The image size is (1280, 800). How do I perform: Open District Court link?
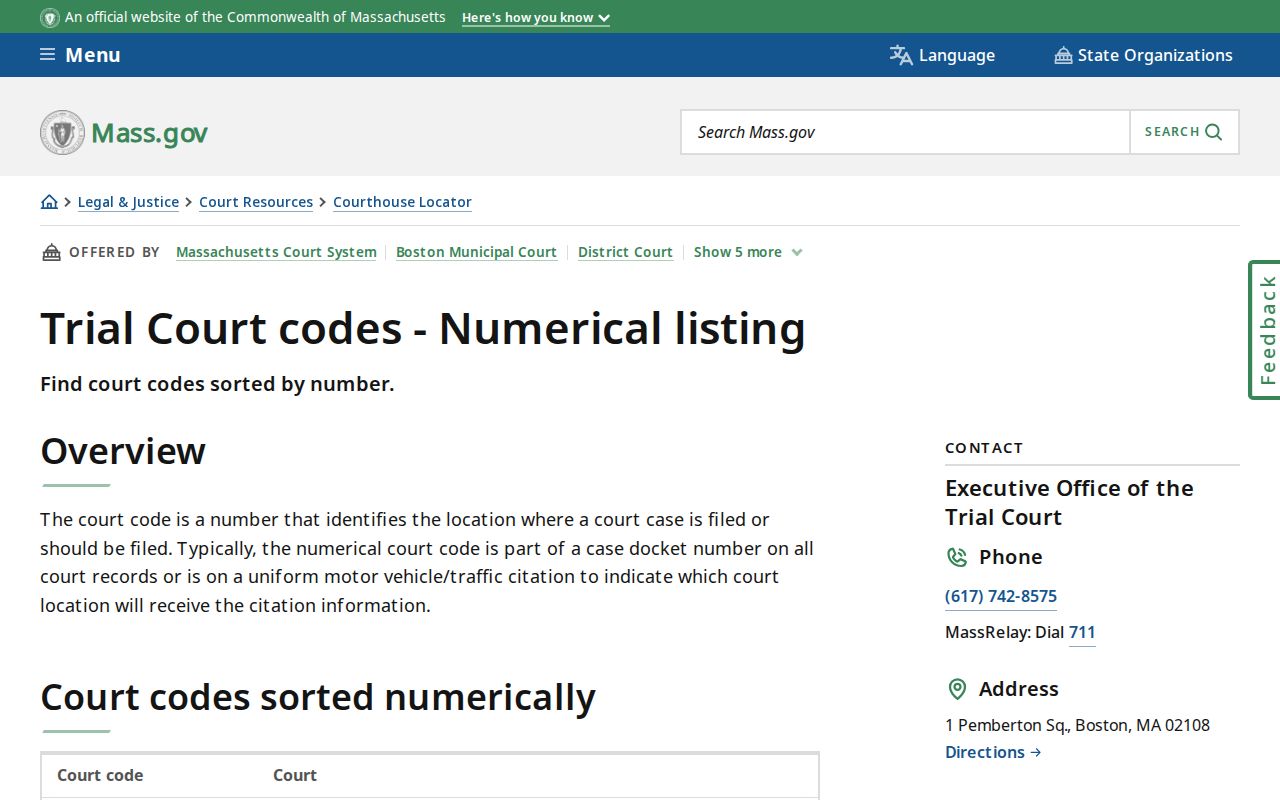[625, 252]
